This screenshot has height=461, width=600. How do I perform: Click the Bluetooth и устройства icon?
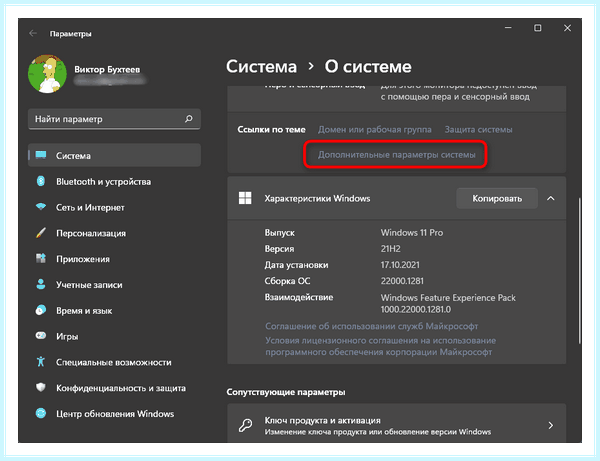tap(41, 181)
